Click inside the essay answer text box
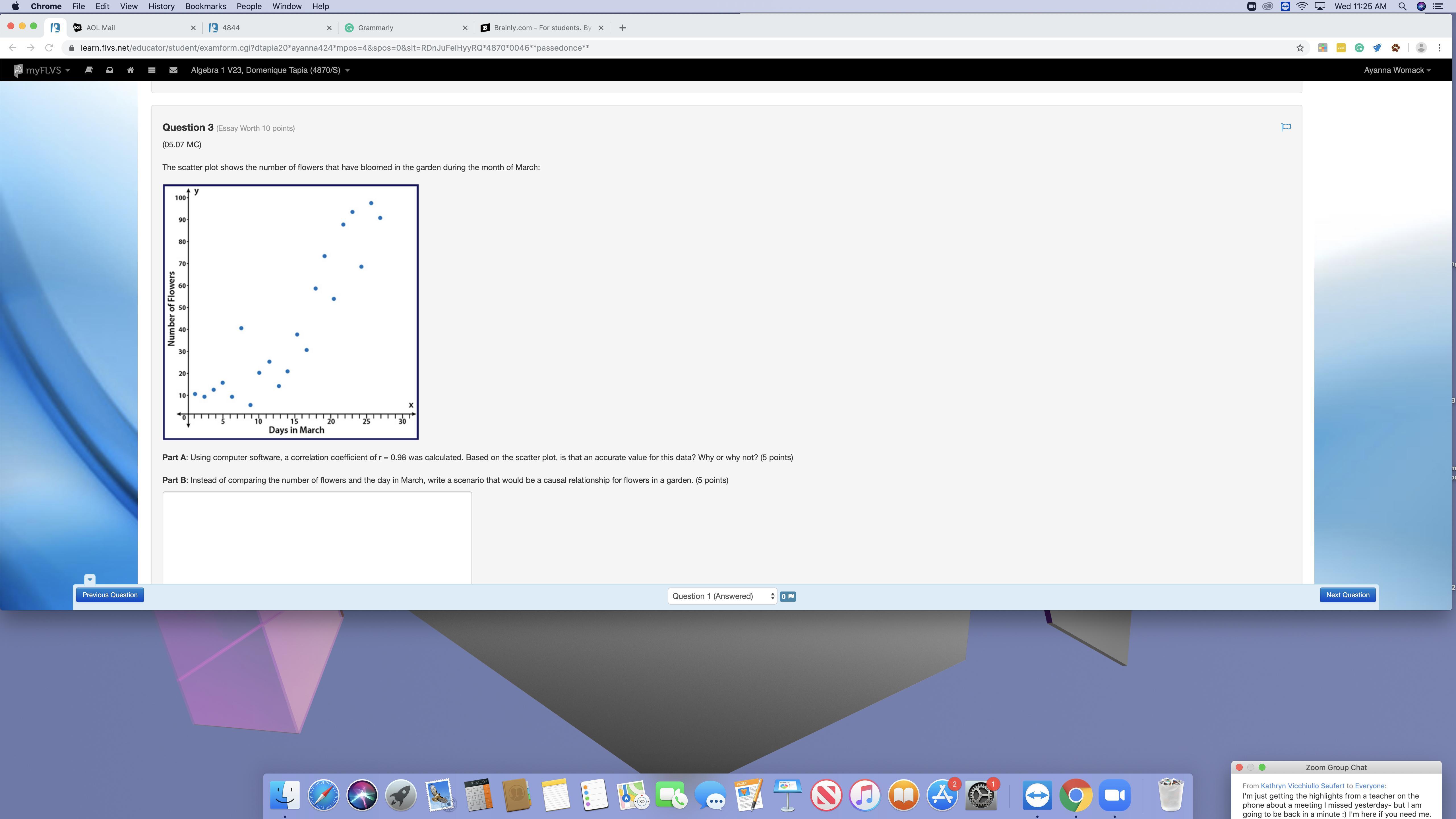Viewport: 1456px width, 819px height. click(317, 537)
